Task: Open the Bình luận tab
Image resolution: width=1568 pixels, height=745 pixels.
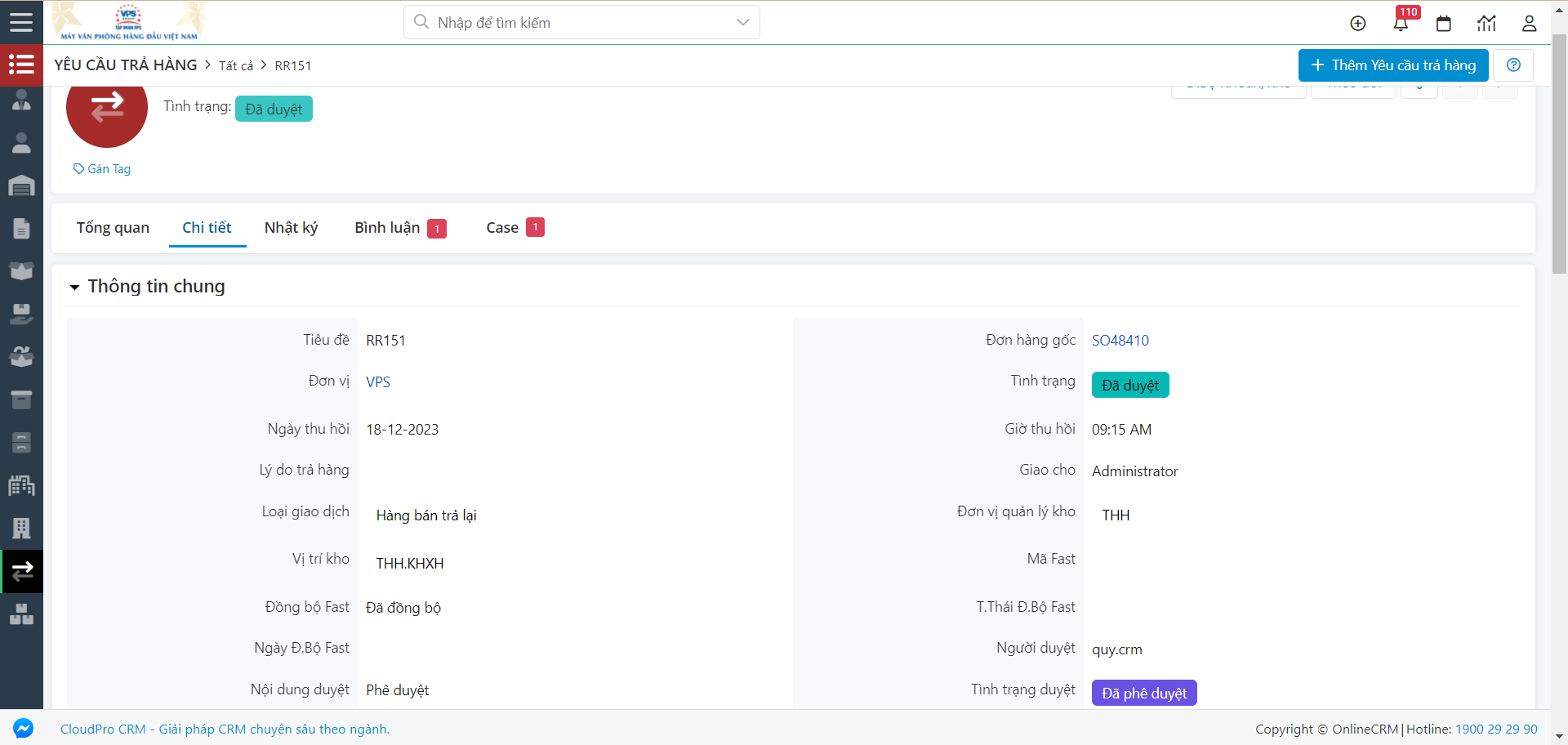Action: point(400,228)
